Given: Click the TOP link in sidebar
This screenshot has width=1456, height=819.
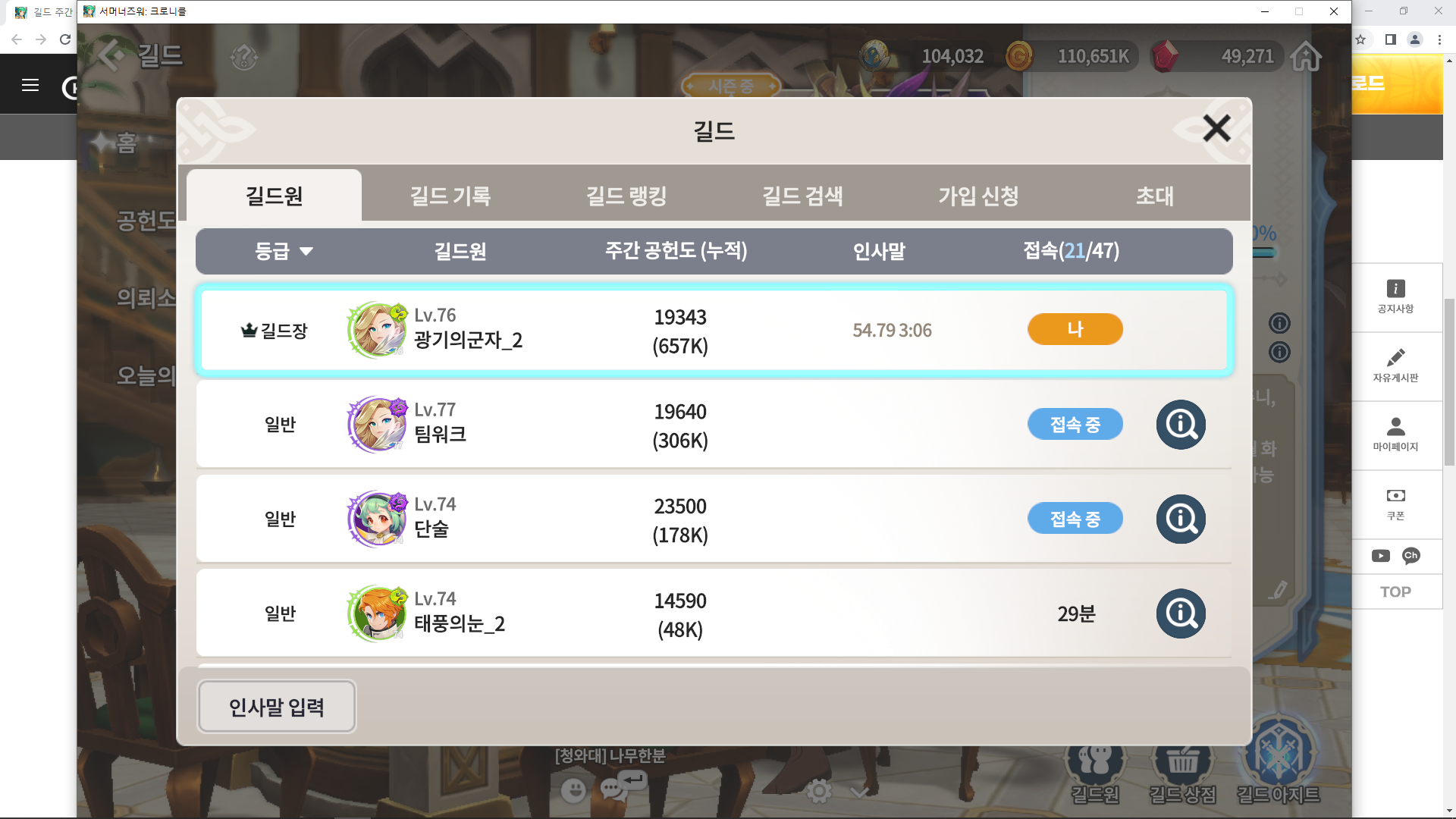Looking at the screenshot, I should click(1395, 592).
